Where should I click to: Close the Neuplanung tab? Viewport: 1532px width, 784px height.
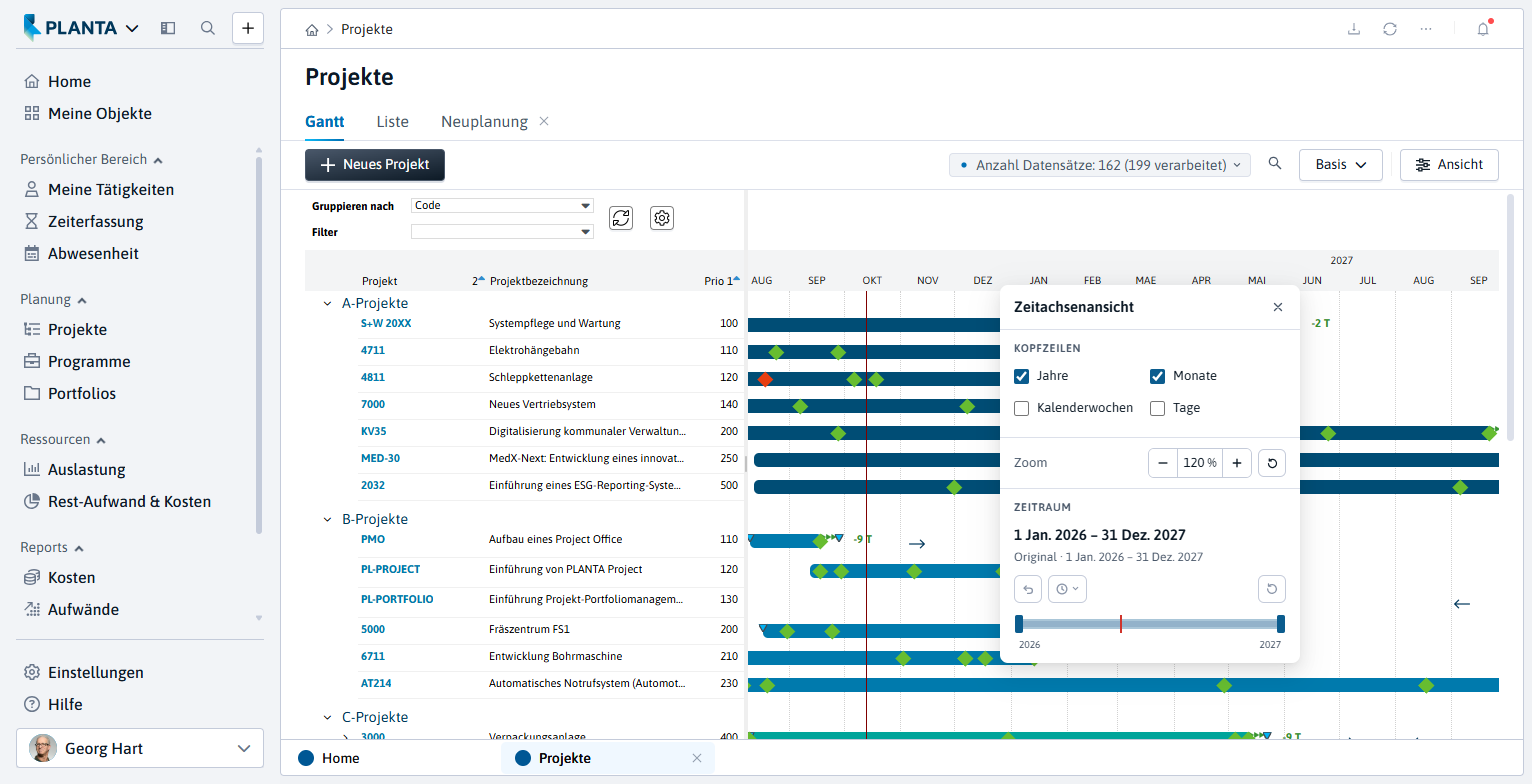coord(544,121)
